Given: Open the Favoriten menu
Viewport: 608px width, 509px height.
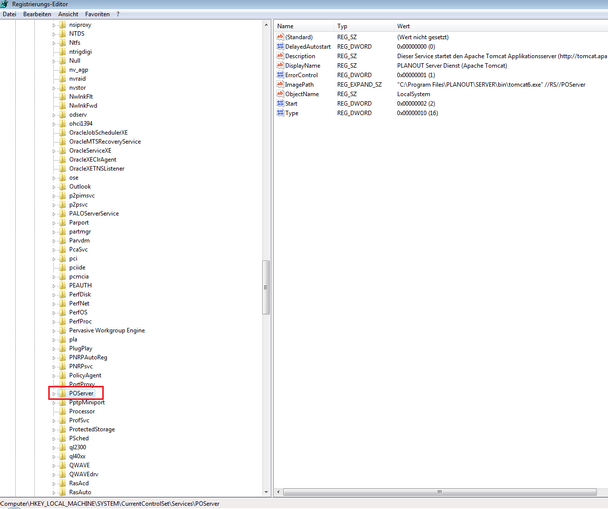Looking at the screenshot, I should pos(97,14).
